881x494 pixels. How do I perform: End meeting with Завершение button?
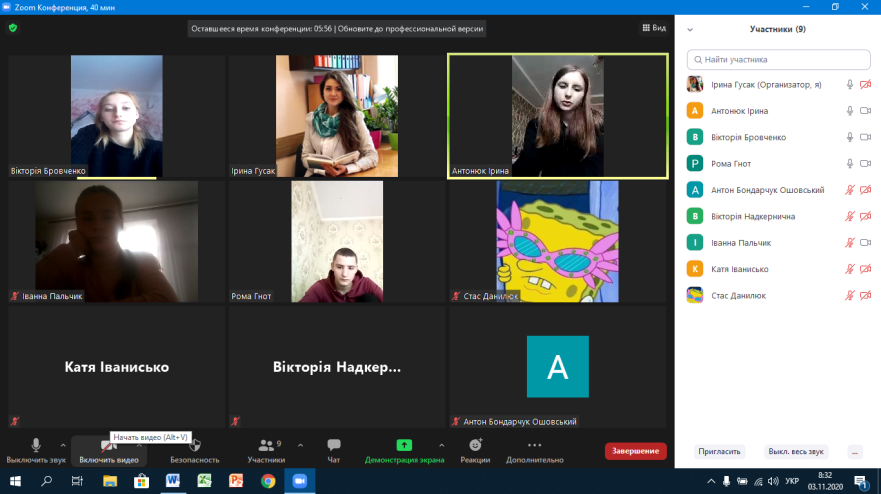click(x=635, y=451)
